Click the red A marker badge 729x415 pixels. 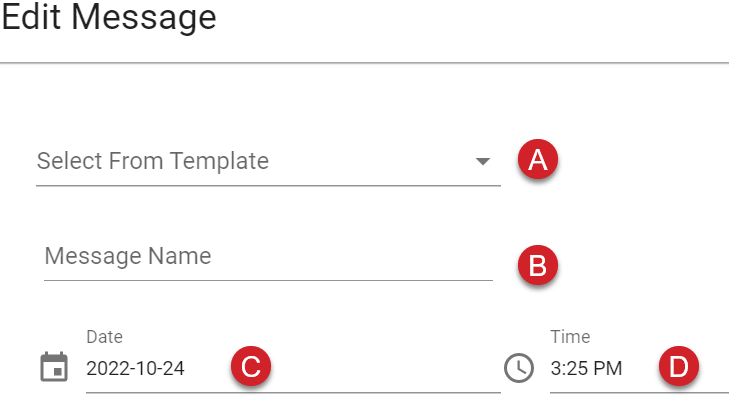pyautogui.click(x=538, y=159)
